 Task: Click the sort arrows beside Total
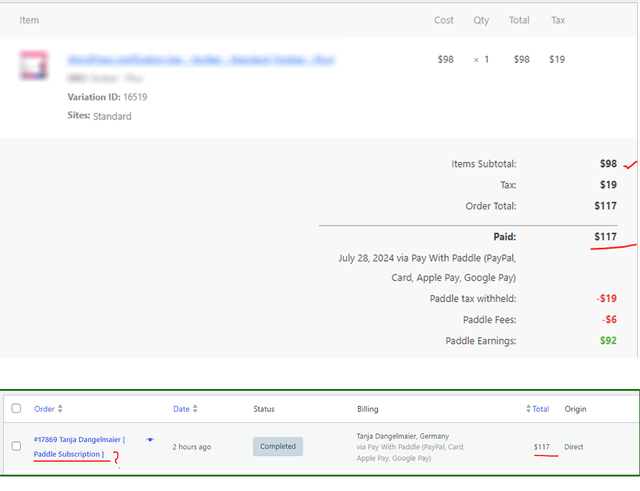click(529, 409)
